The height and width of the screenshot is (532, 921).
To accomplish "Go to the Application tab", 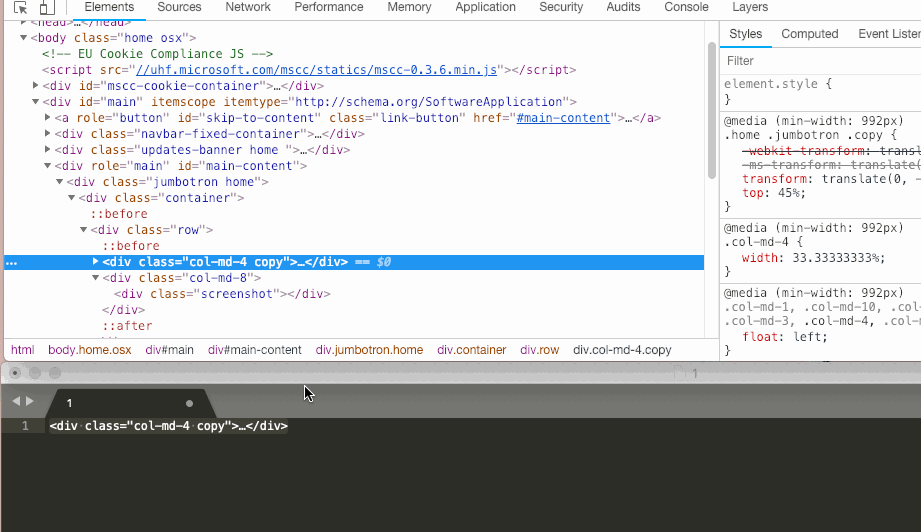I will coord(485,7).
